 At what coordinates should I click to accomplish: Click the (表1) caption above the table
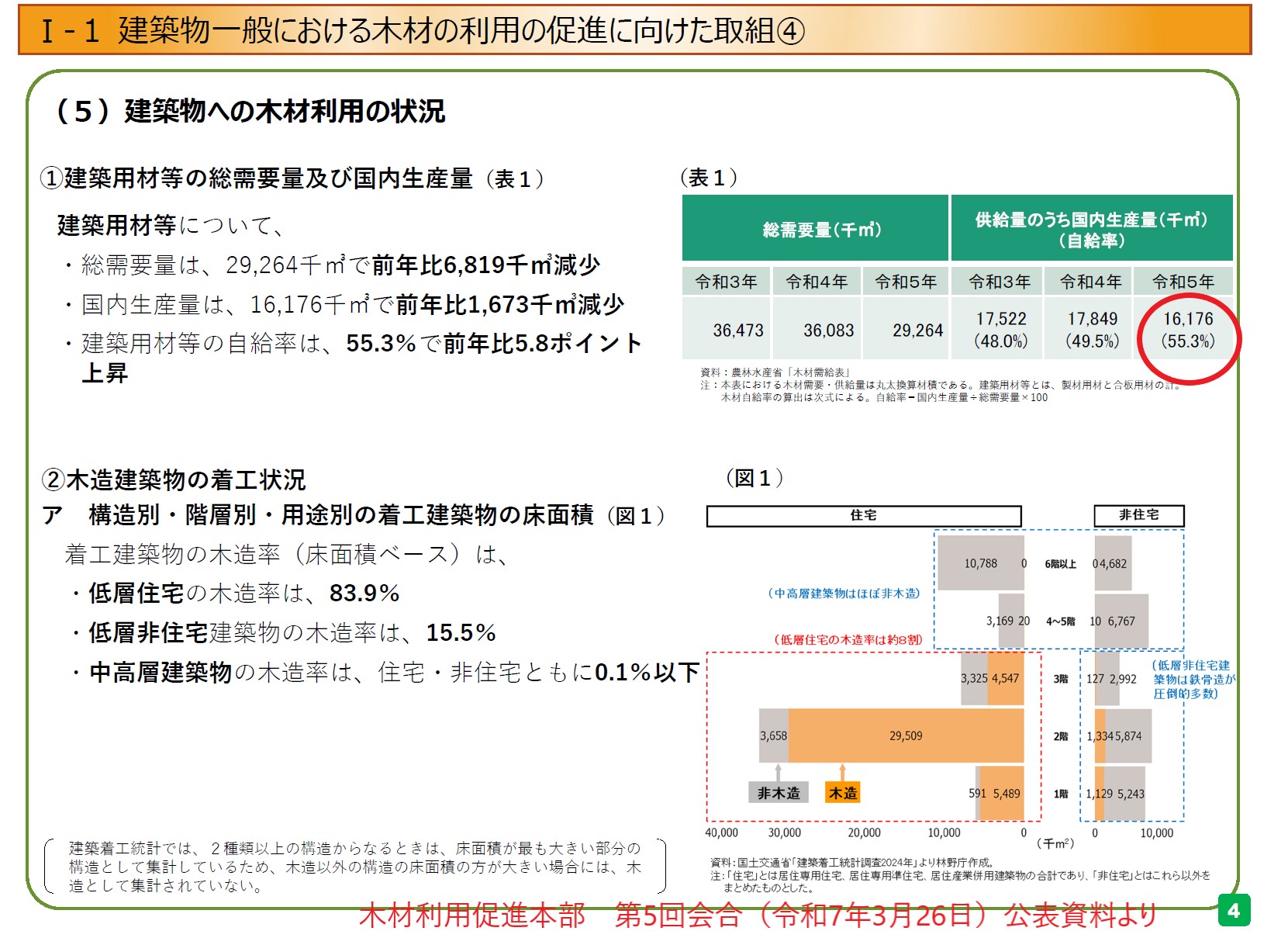pyautogui.click(x=709, y=178)
